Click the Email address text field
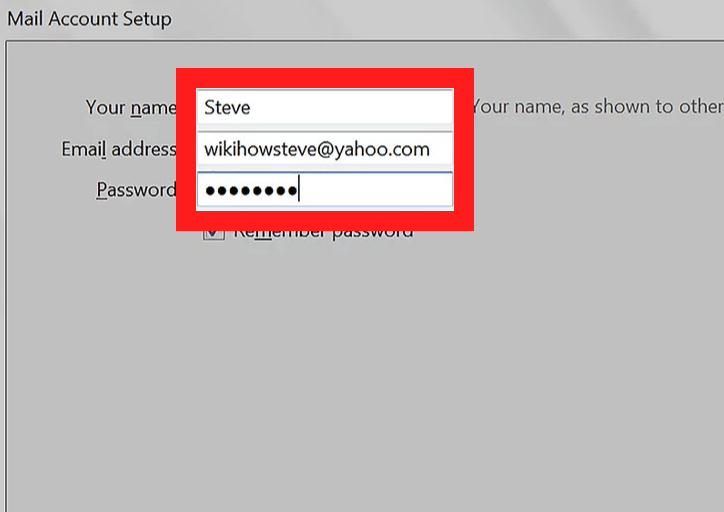The width and height of the screenshot is (724, 512). pos(324,149)
